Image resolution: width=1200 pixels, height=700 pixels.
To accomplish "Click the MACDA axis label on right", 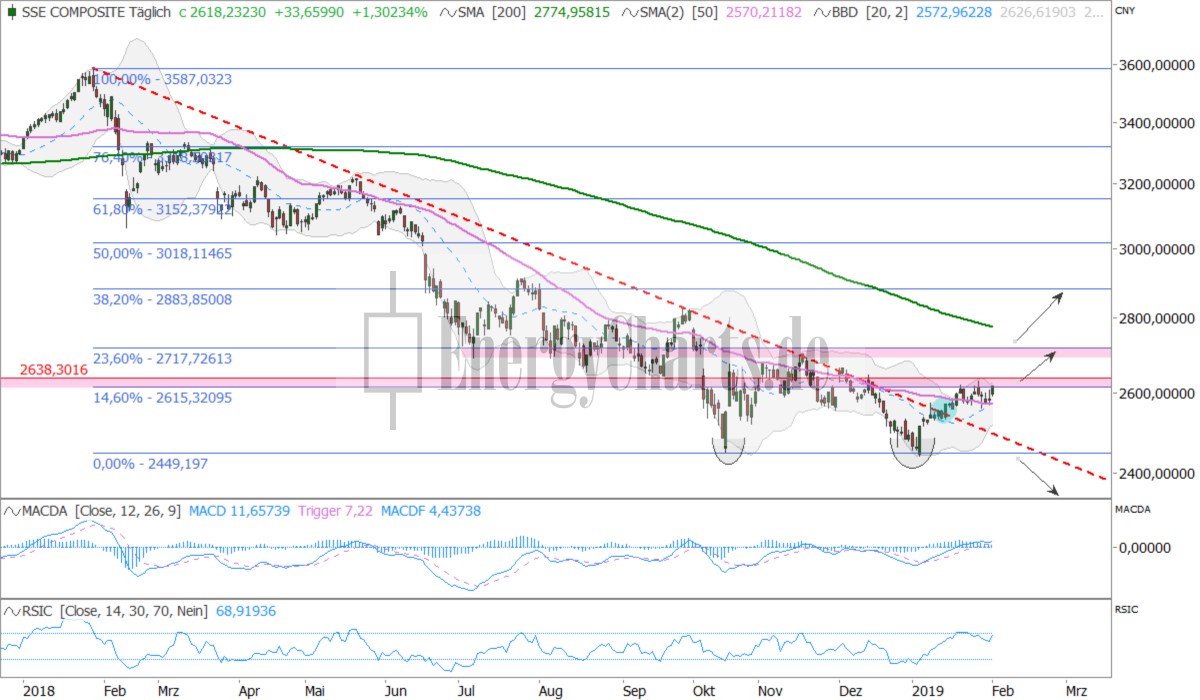I will pyautogui.click(x=1134, y=509).
